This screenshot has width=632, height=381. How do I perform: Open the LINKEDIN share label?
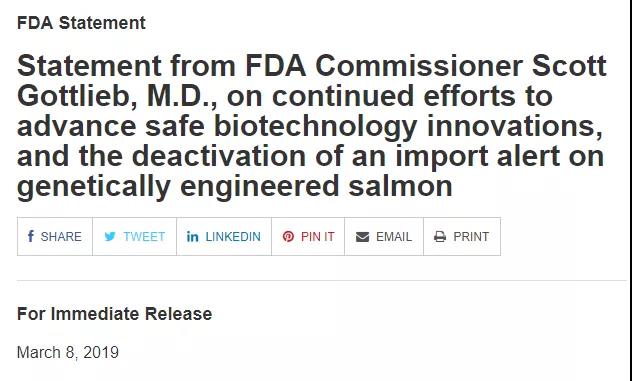point(233,237)
